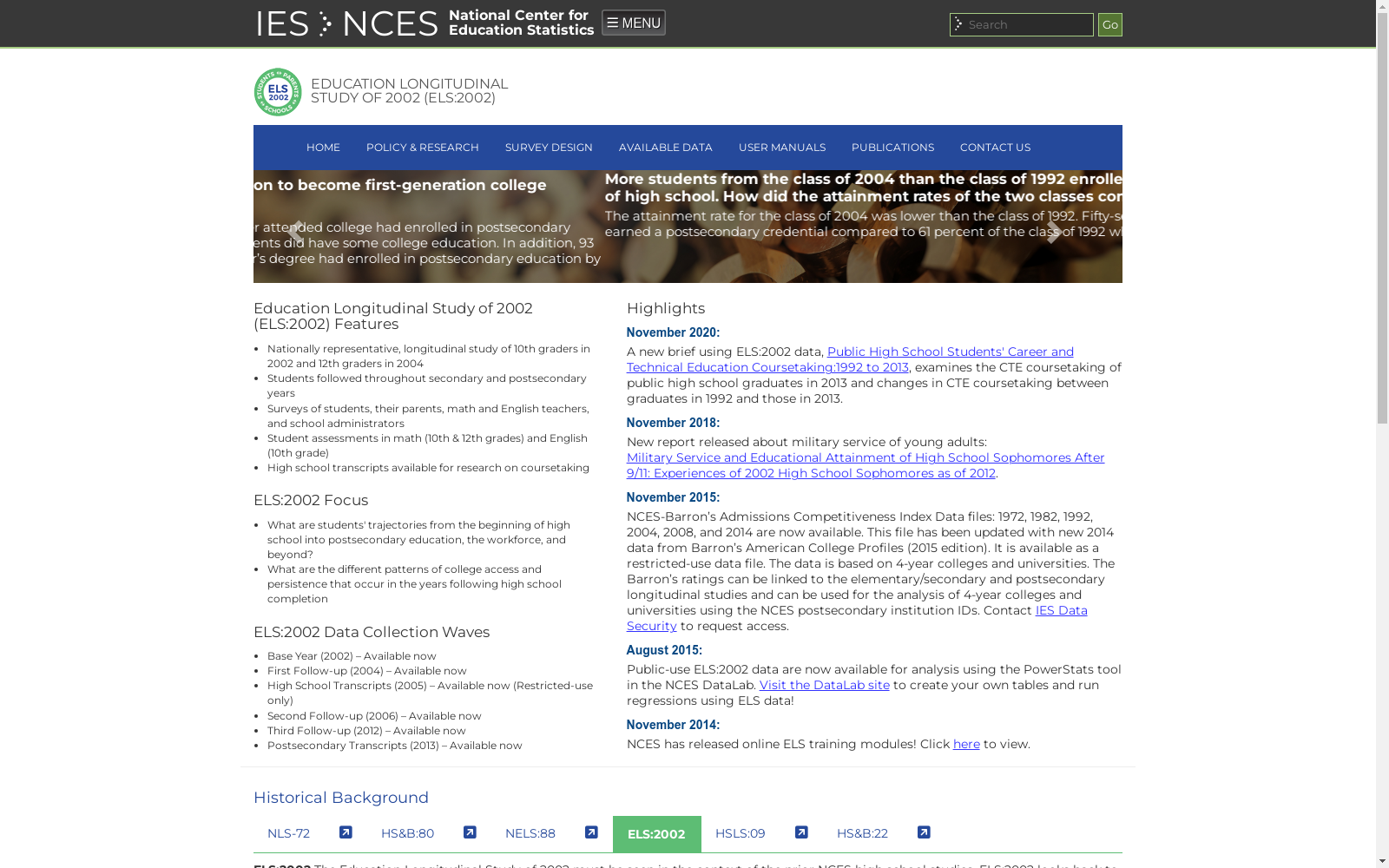Click 'November 2018:' highlight heading
Screen dimensions: 1389x868
point(673,423)
